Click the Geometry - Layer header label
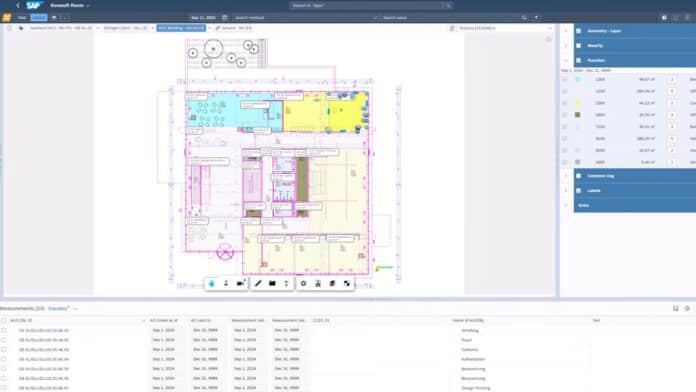Viewport: 696px width, 392px height. pos(604,31)
